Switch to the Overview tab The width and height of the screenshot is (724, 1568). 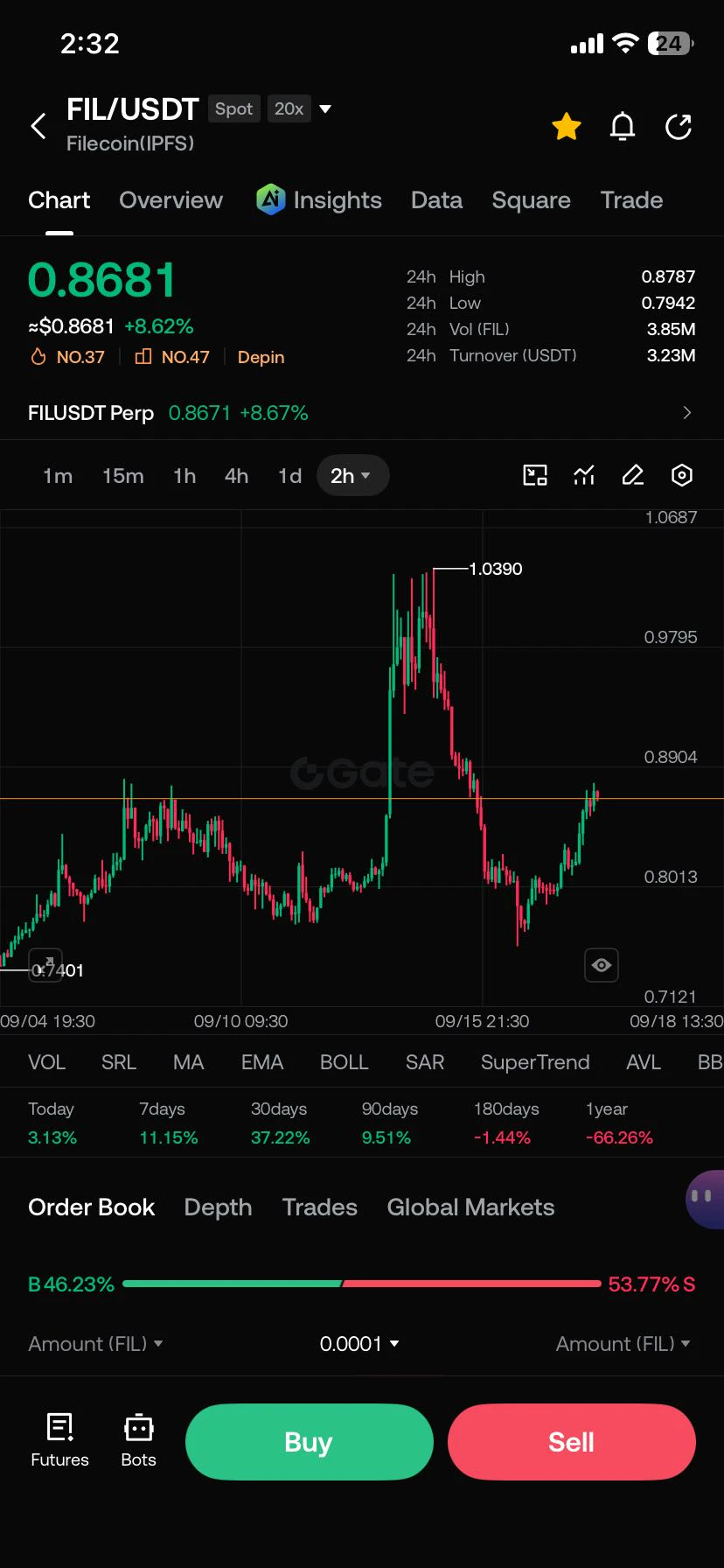tap(171, 200)
